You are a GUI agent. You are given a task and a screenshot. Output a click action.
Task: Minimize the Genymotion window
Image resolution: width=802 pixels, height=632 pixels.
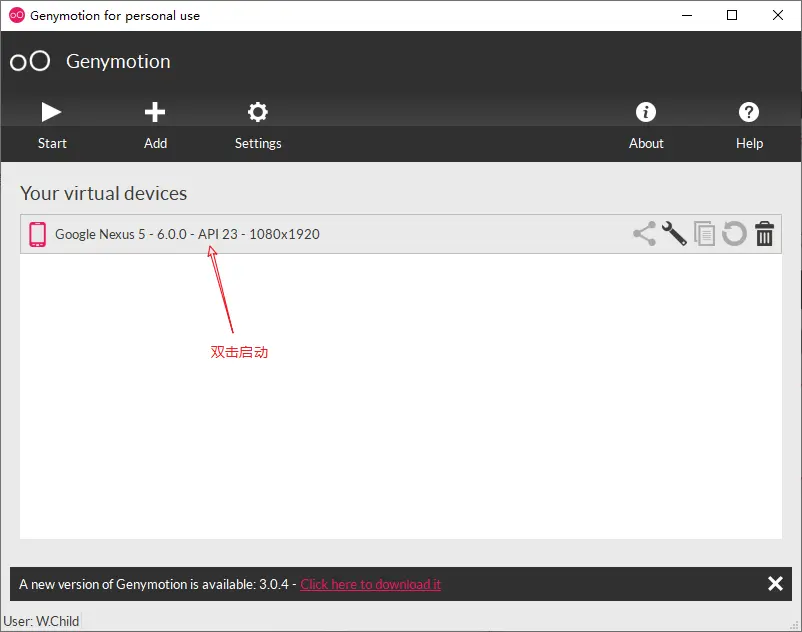coord(687,15)
